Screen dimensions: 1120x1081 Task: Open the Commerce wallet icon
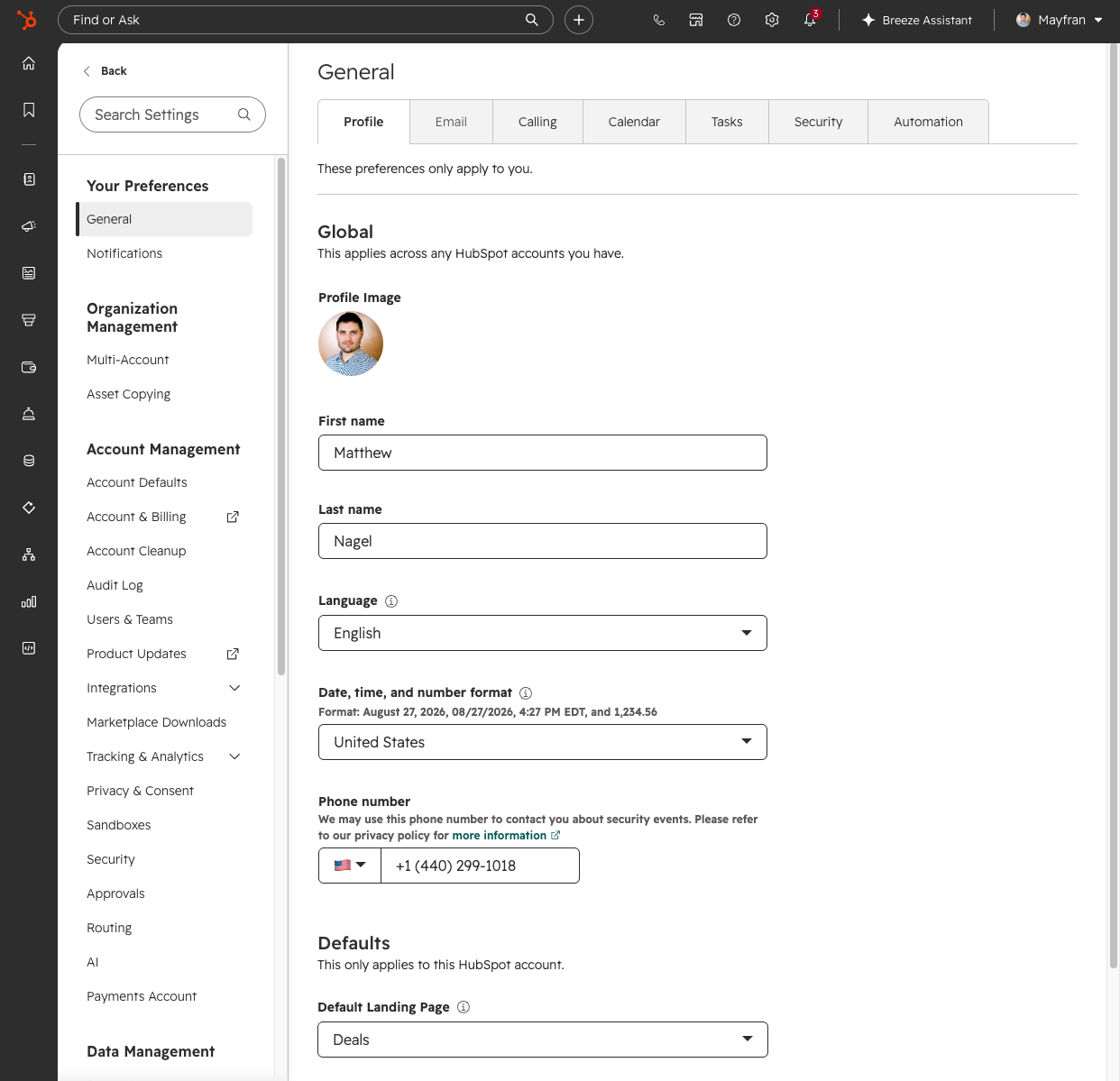click(29, 367)
